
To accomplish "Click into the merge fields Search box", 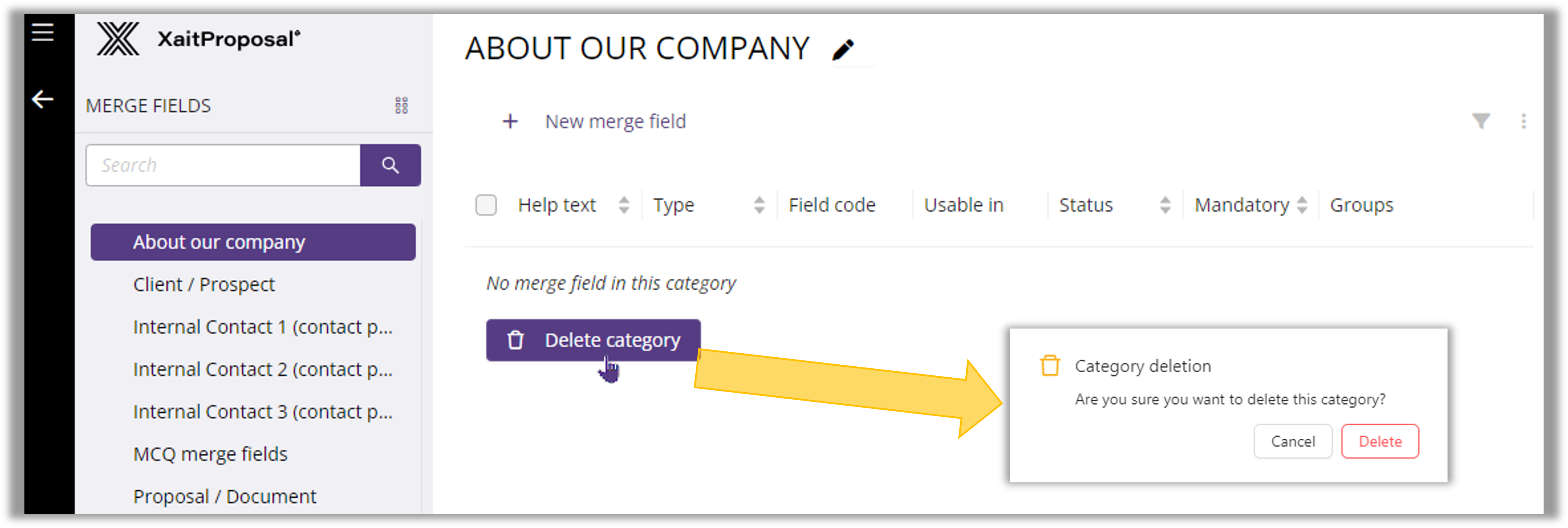I will tap(223, 166).
